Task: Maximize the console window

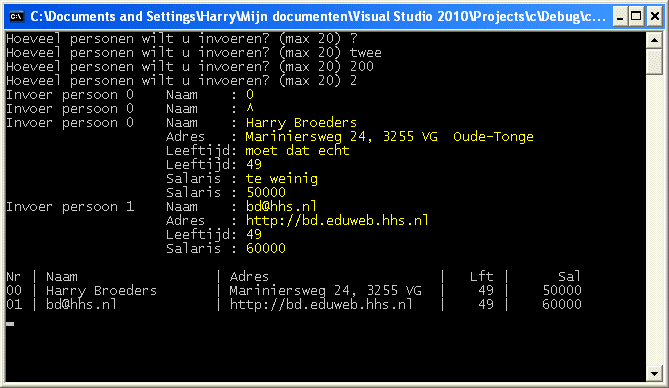Action: coord(636,17)
